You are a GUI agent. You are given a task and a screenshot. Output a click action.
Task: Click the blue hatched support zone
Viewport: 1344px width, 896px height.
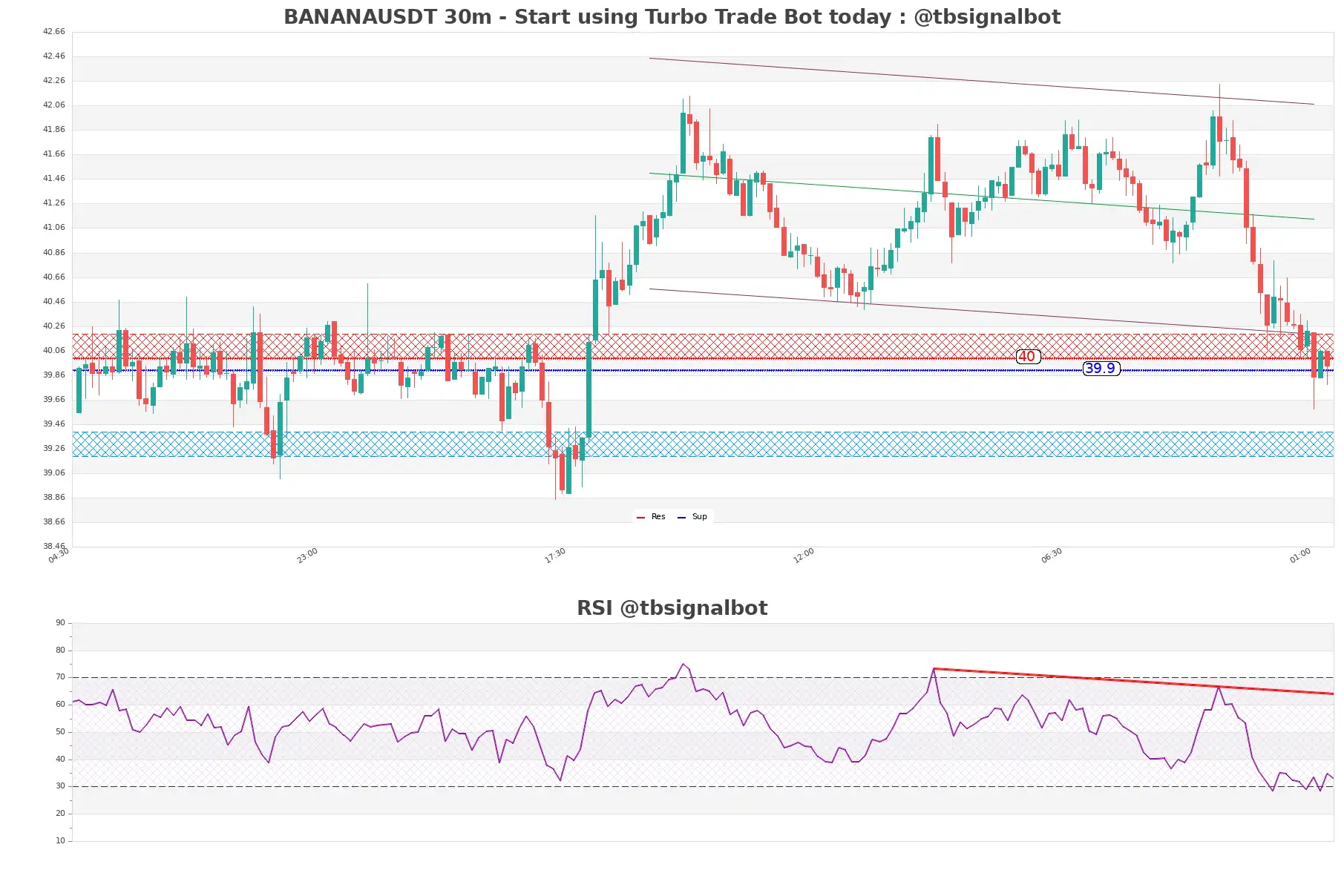pyautogui.click(x=703, y=444)
